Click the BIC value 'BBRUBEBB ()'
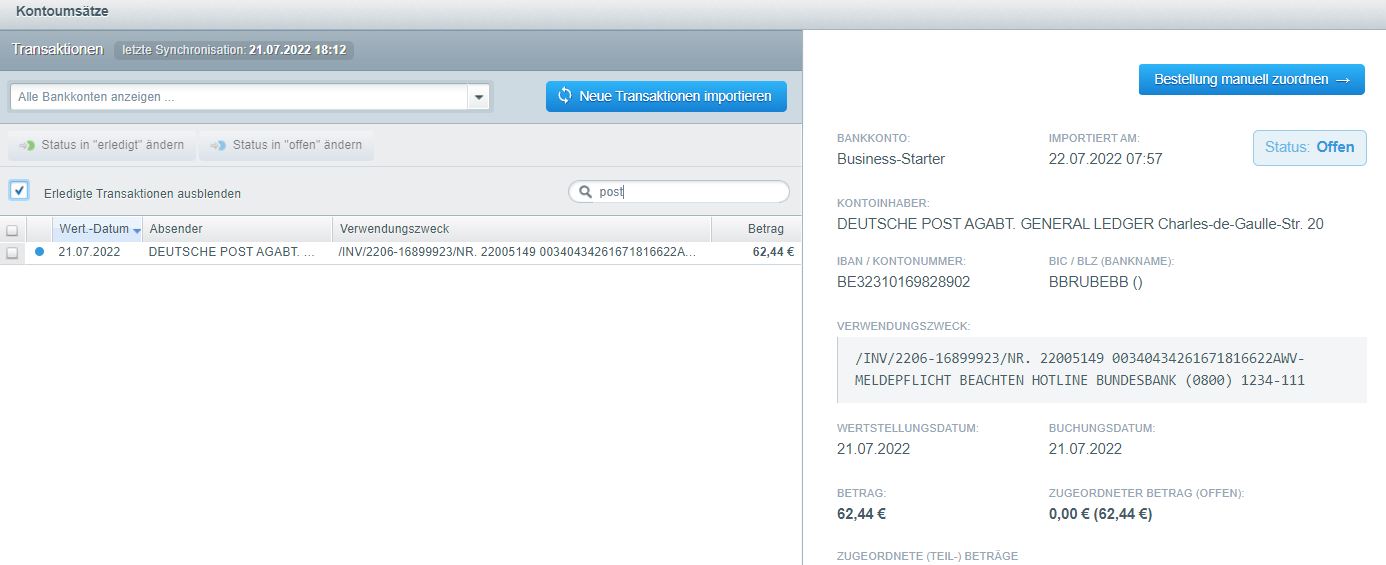This screenshot has height=565, width=1386. point(1096,282)
